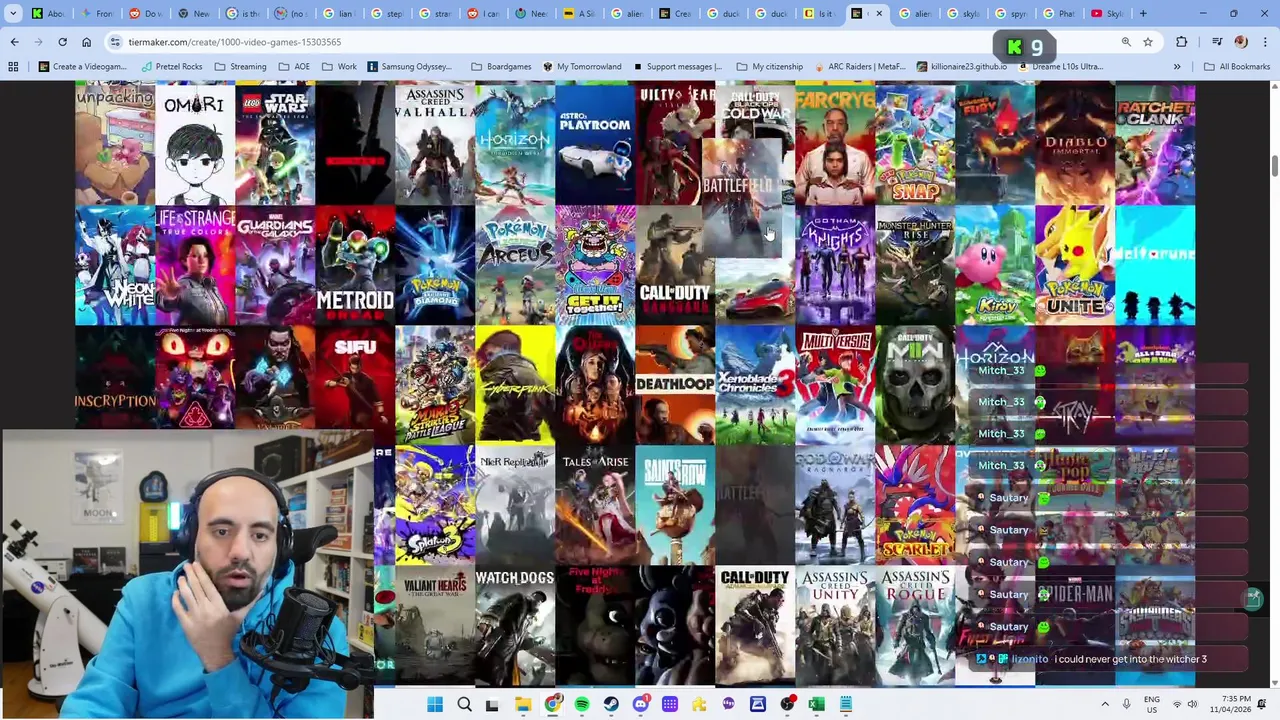Toggle microphone icon in system tray
The width and height of the screenshot is (1280, 720).
(1127, 705)
